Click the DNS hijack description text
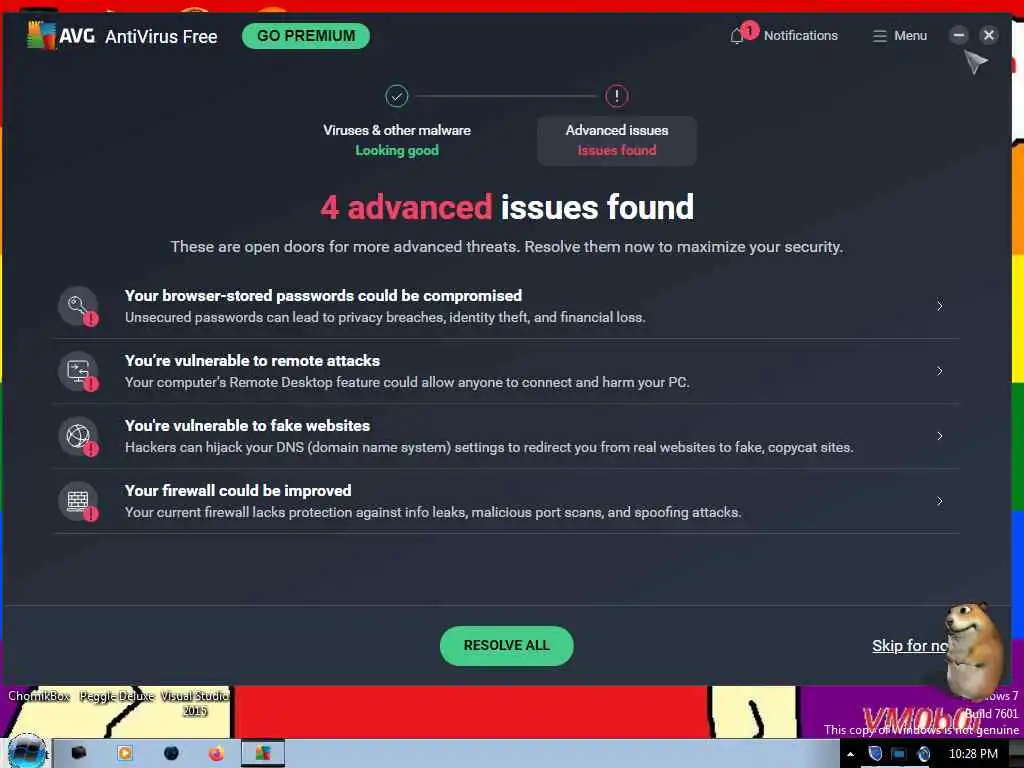This screenshot has width=1024, height=768. (x=489, y=447)
